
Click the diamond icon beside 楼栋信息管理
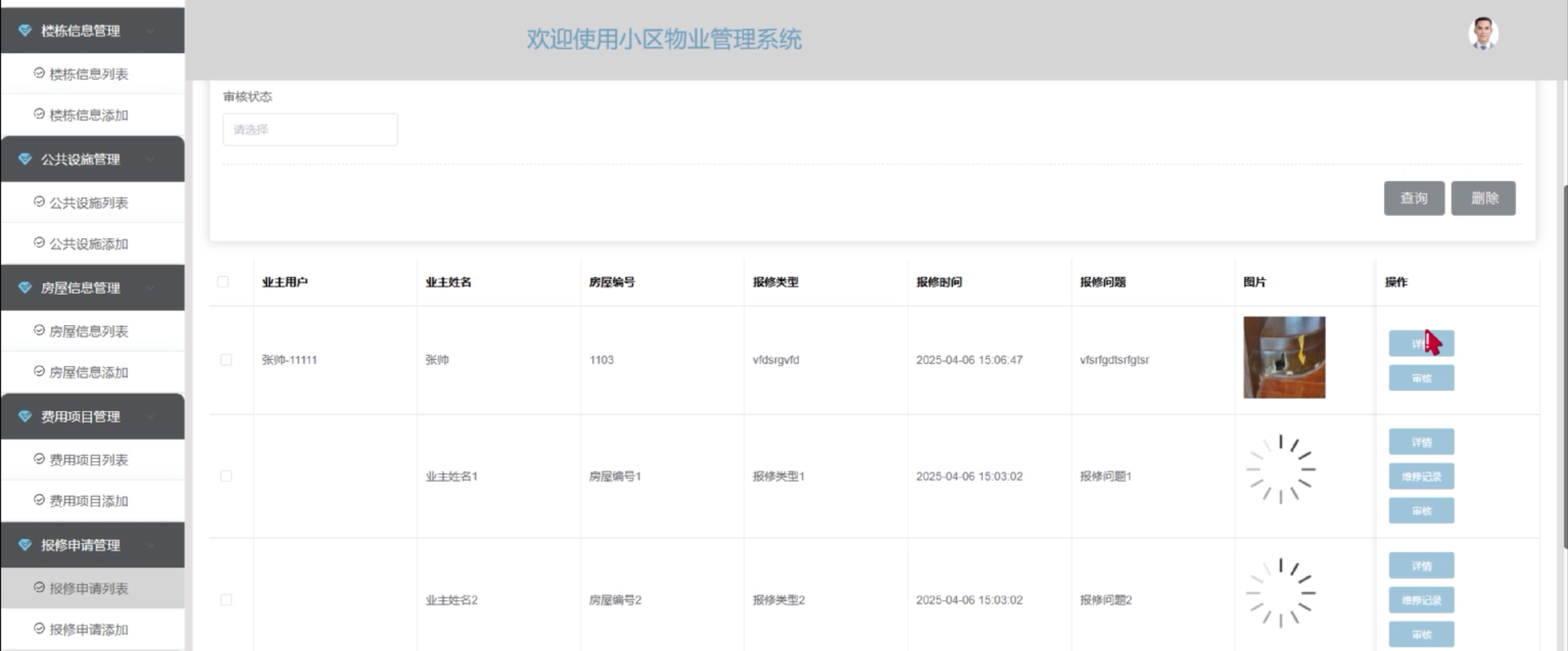click(x=25, y=31)
